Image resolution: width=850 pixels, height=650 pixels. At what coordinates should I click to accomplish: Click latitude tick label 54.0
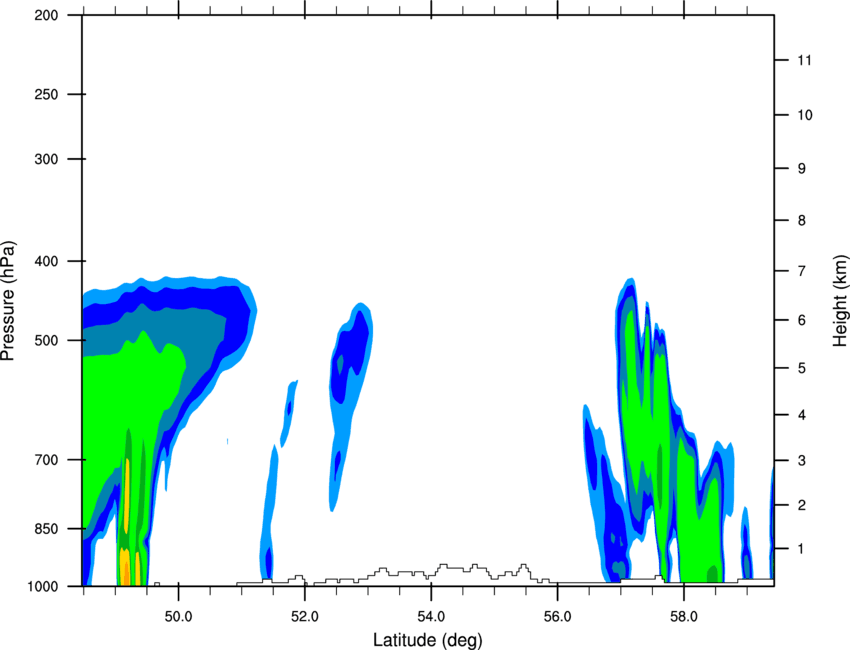[431, 617]
